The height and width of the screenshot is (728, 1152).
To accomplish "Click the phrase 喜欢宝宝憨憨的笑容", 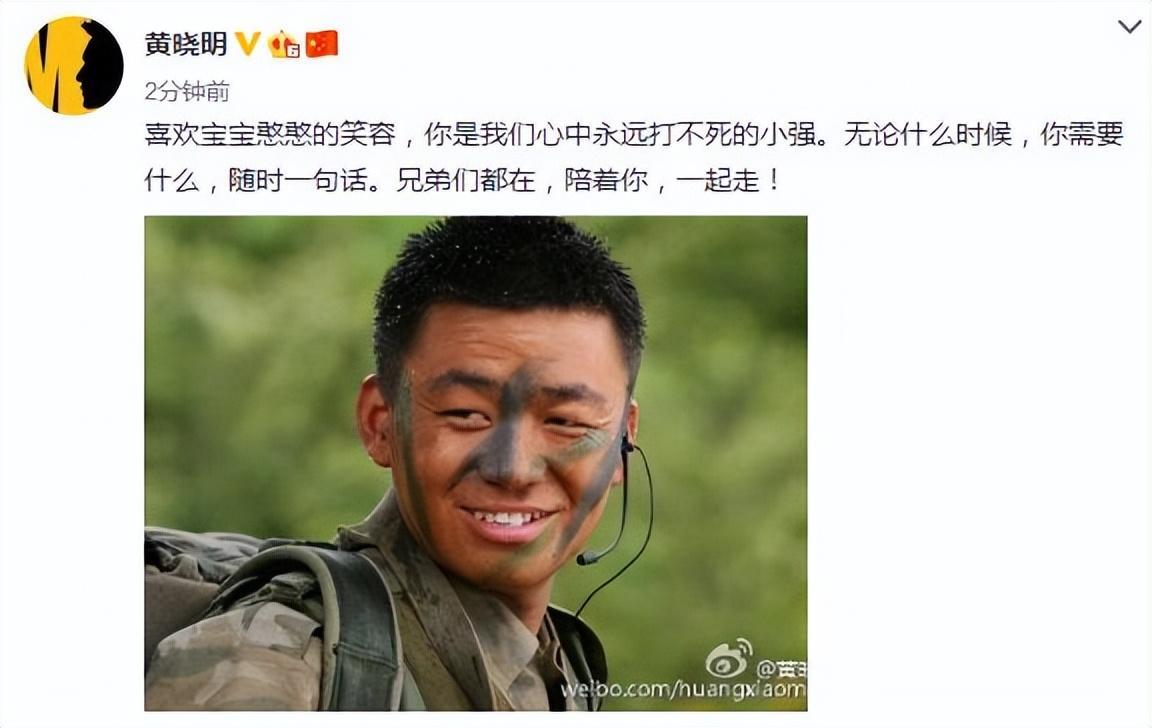I will tap(270, 135).
